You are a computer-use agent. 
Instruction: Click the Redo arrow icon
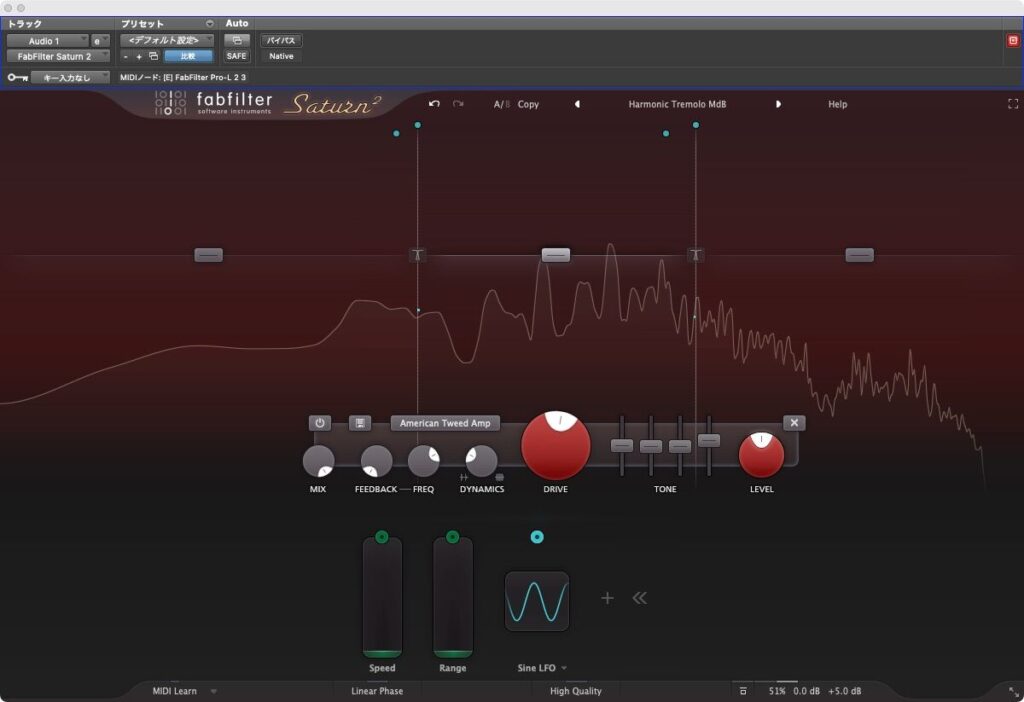pos(458,104)
